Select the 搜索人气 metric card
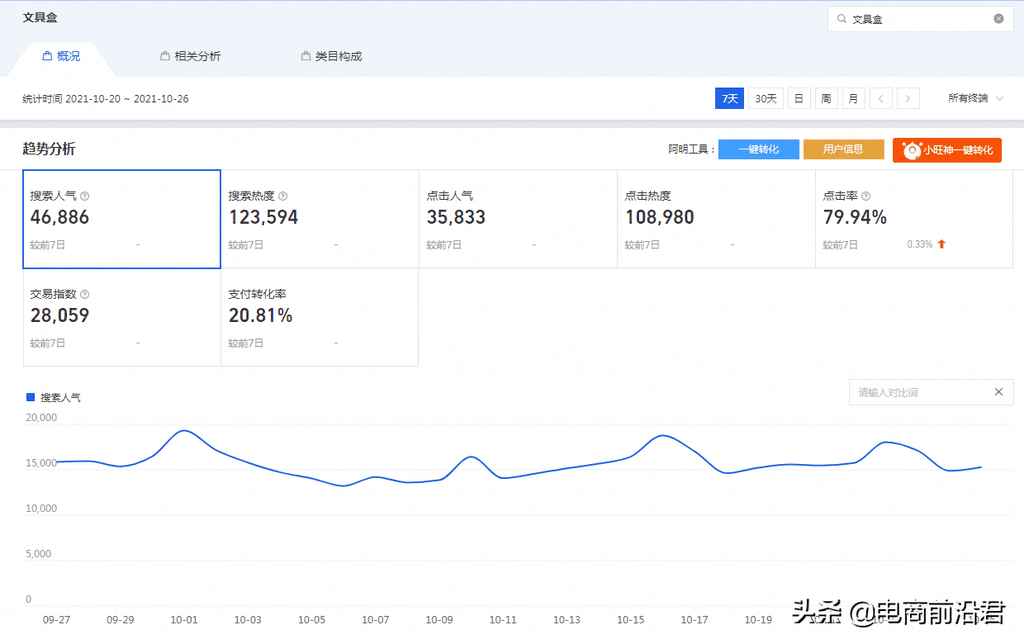 point(121,219)
